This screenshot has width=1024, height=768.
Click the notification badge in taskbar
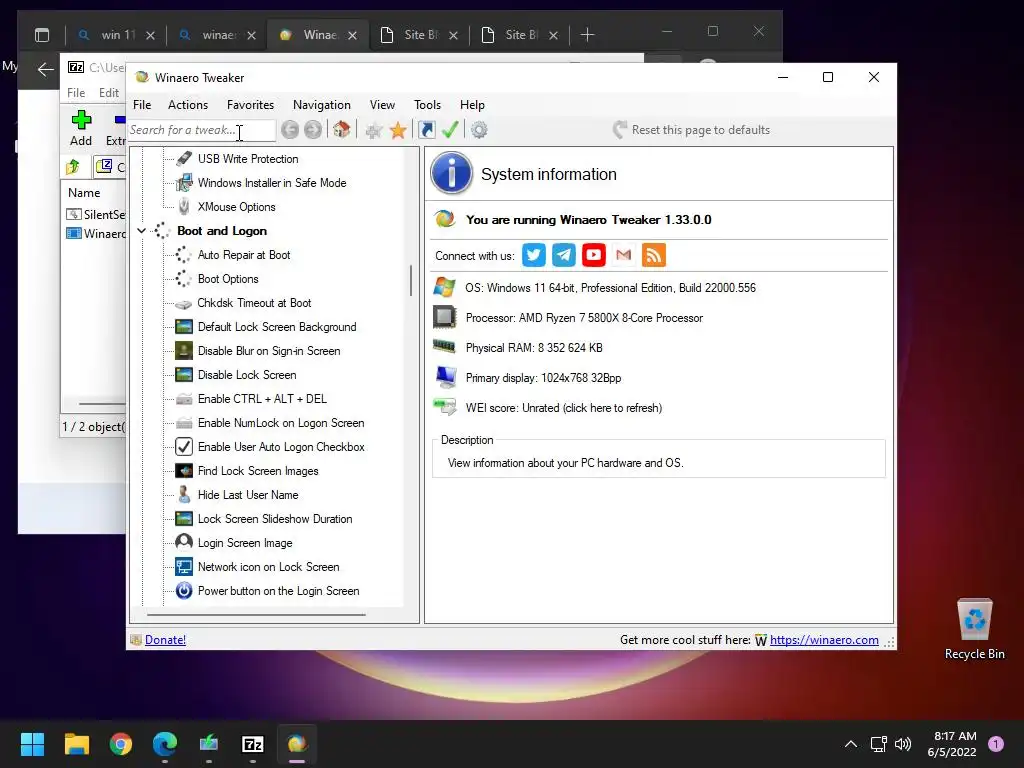tap(996, 744)
